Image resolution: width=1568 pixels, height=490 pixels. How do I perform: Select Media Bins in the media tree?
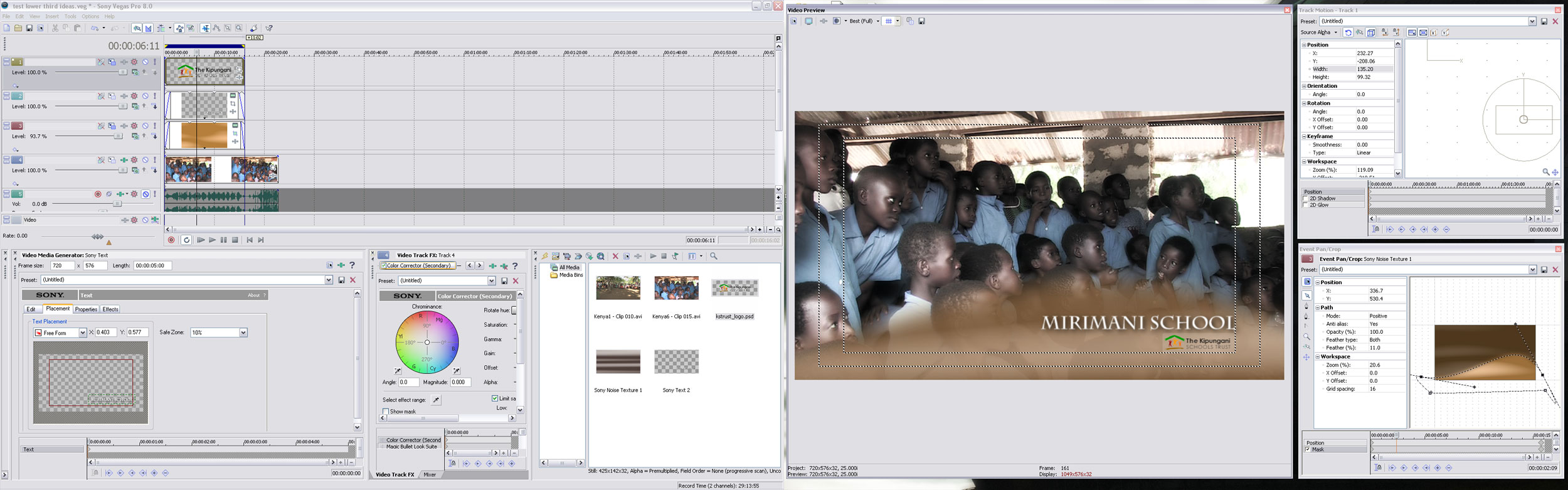coord(570,275)
